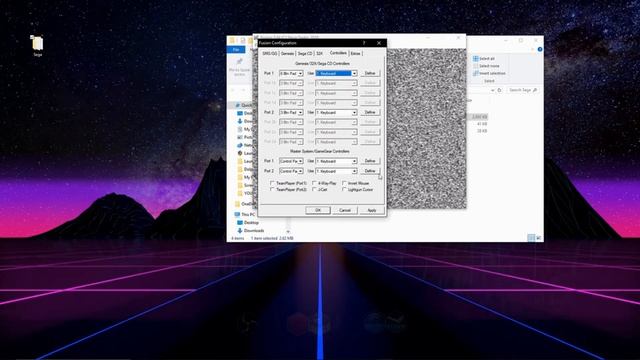Select This PC in navigation pane

(x=244, y=214)
